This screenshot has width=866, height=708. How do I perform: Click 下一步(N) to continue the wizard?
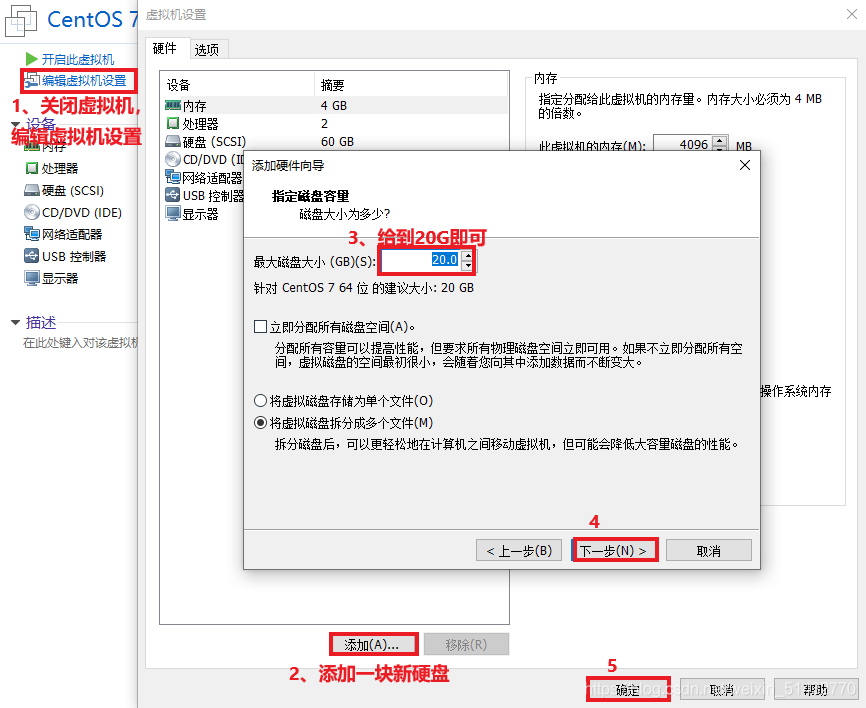pos(614,551)
